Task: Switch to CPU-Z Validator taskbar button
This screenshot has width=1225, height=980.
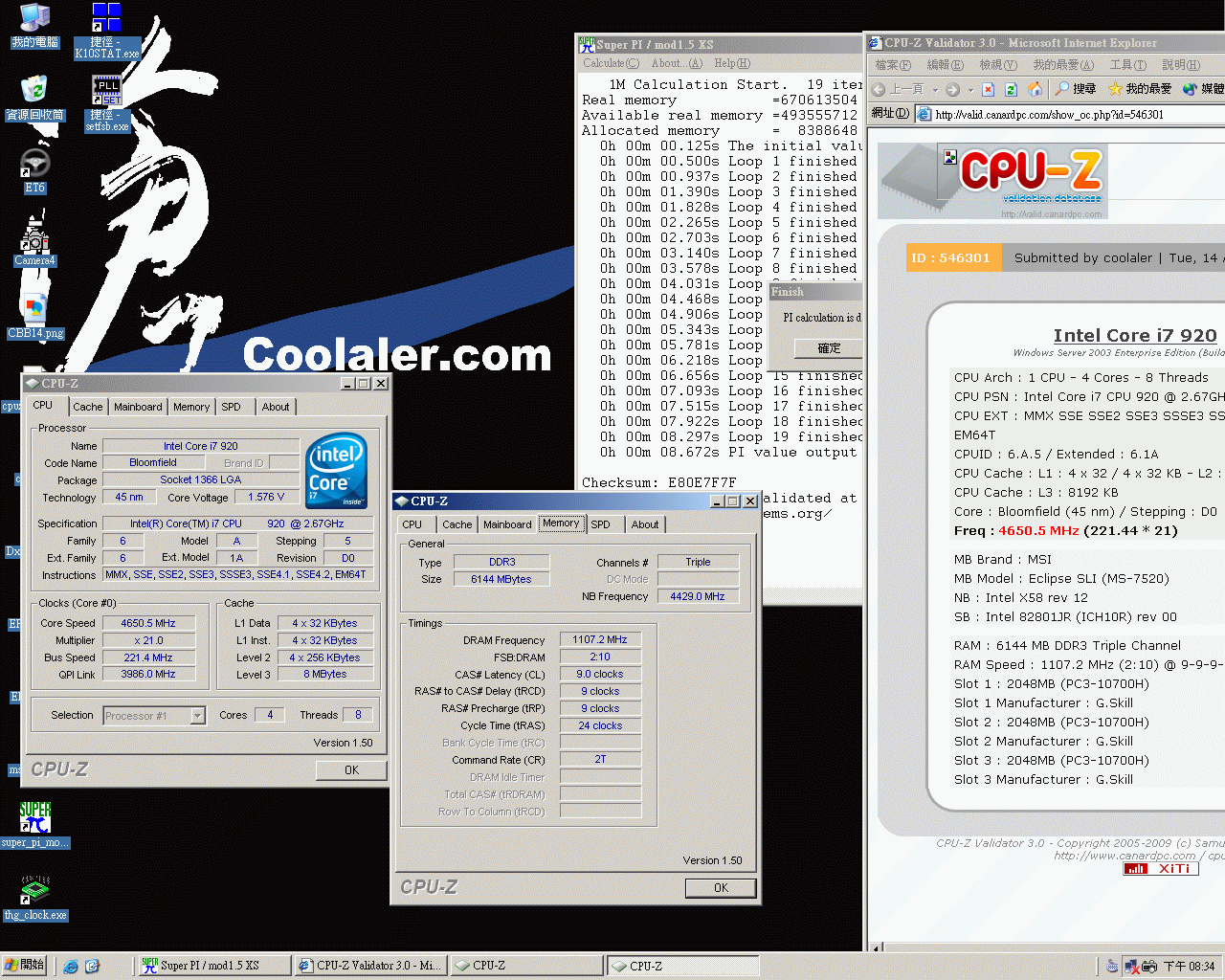Action: click(369, 966)
